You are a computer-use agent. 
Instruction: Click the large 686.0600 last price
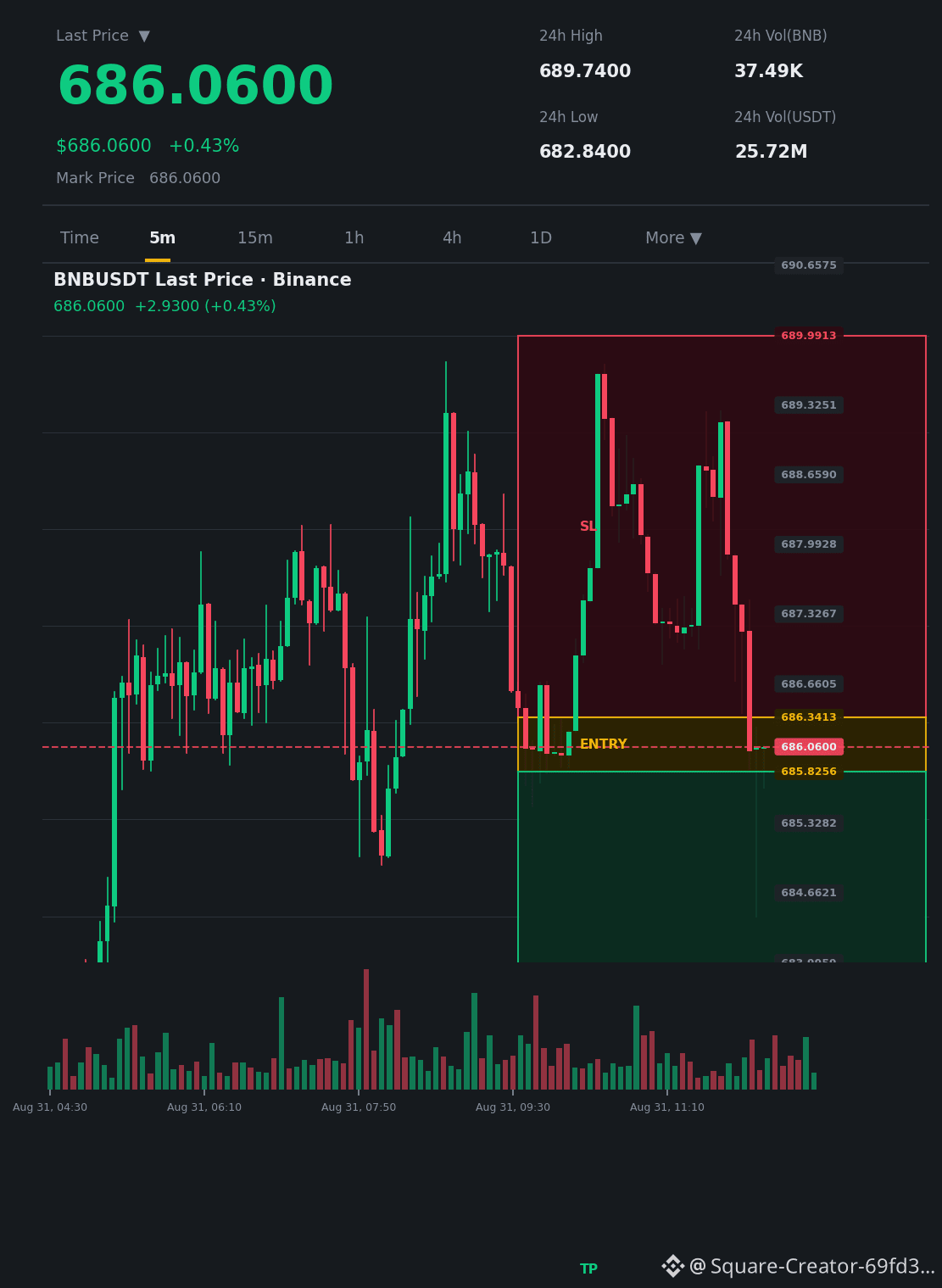pos(195,87)
